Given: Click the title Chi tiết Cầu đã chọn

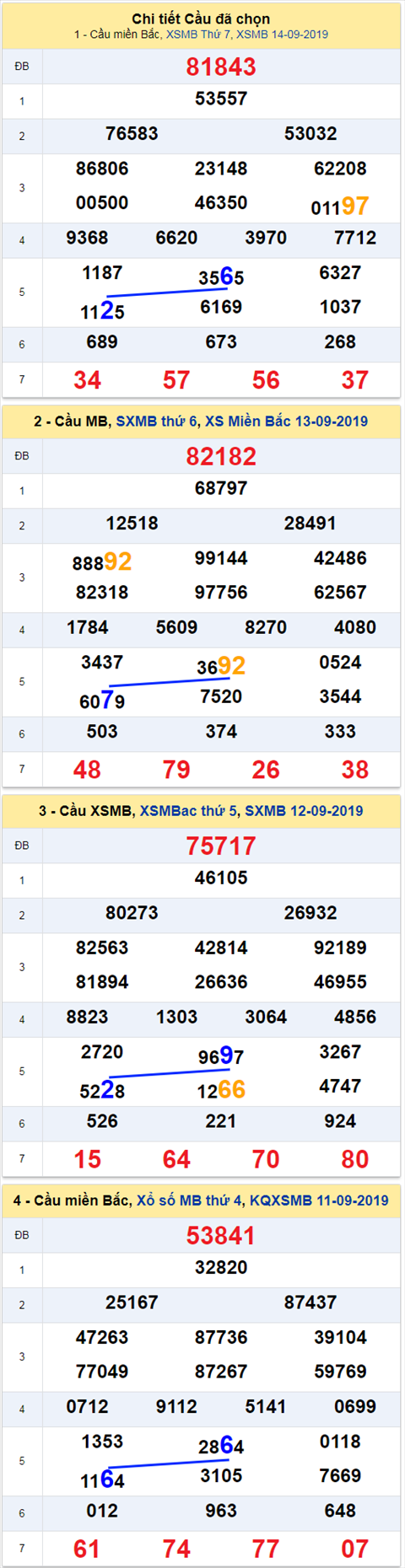Looking at the screenshot, I should [x=201, y=18].
